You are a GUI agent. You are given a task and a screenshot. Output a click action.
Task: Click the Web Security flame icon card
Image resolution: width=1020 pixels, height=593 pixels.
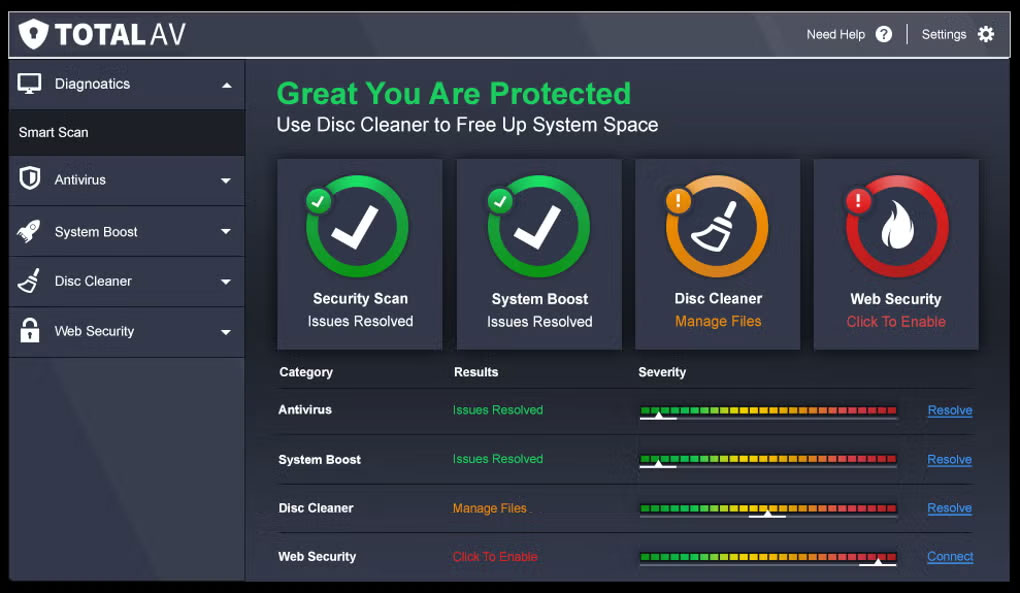(895, 224)
